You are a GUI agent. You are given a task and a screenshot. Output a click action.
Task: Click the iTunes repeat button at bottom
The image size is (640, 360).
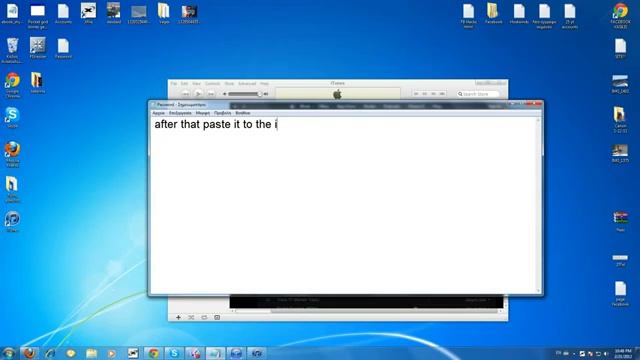coord(204,317)
